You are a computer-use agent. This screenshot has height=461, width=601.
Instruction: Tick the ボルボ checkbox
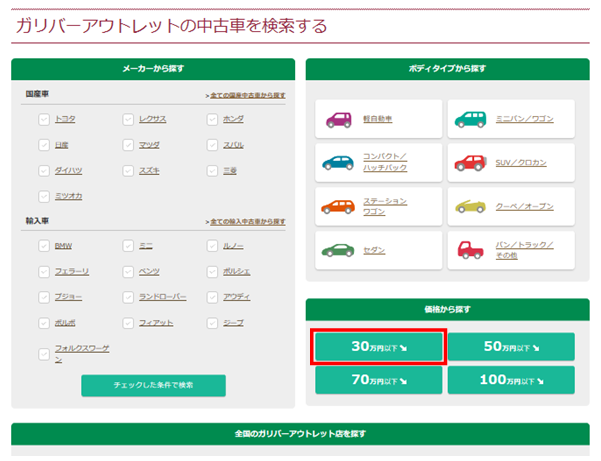[44, 323]
